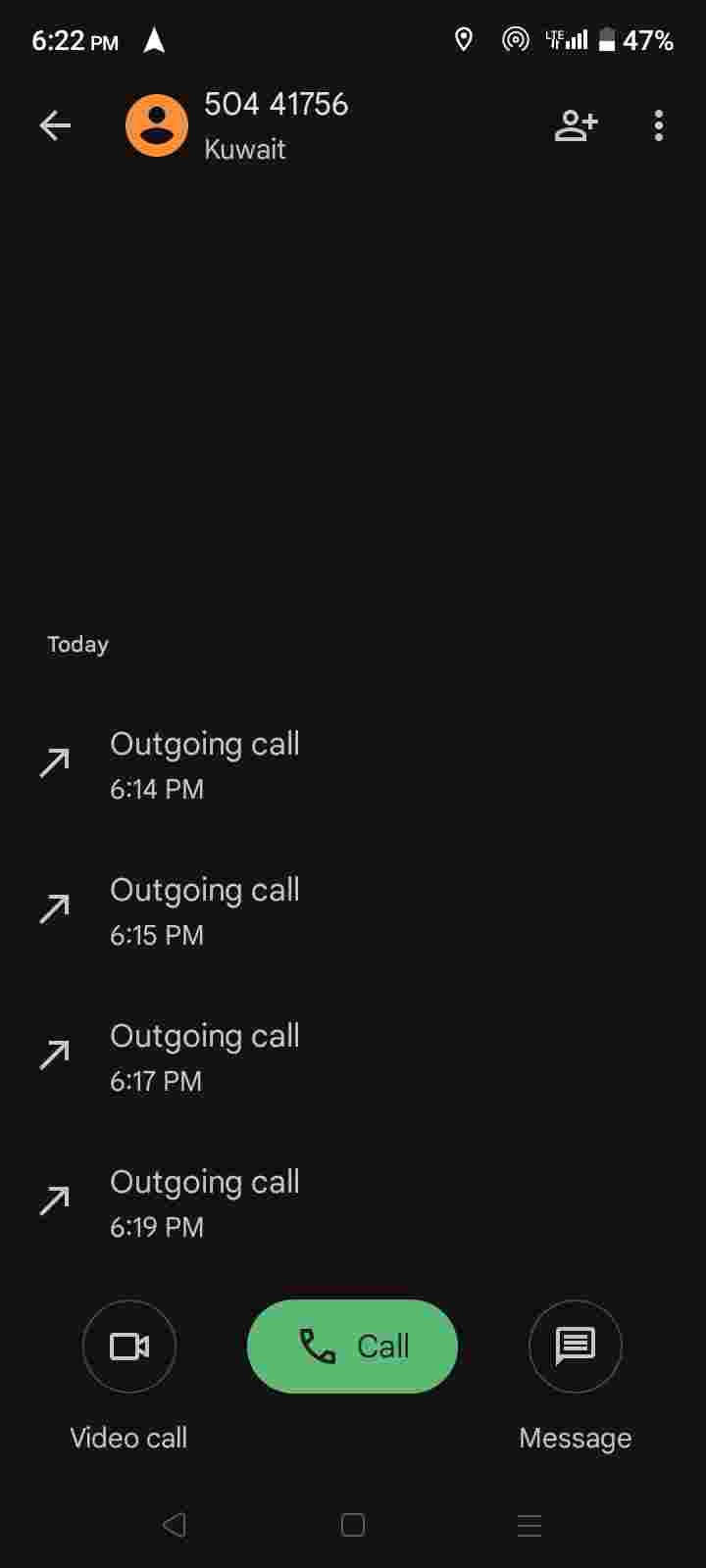706x1568 pixels.
Task: Tap outgoing arrow icon for 6:14 PM call
Action: coord(55,762)
